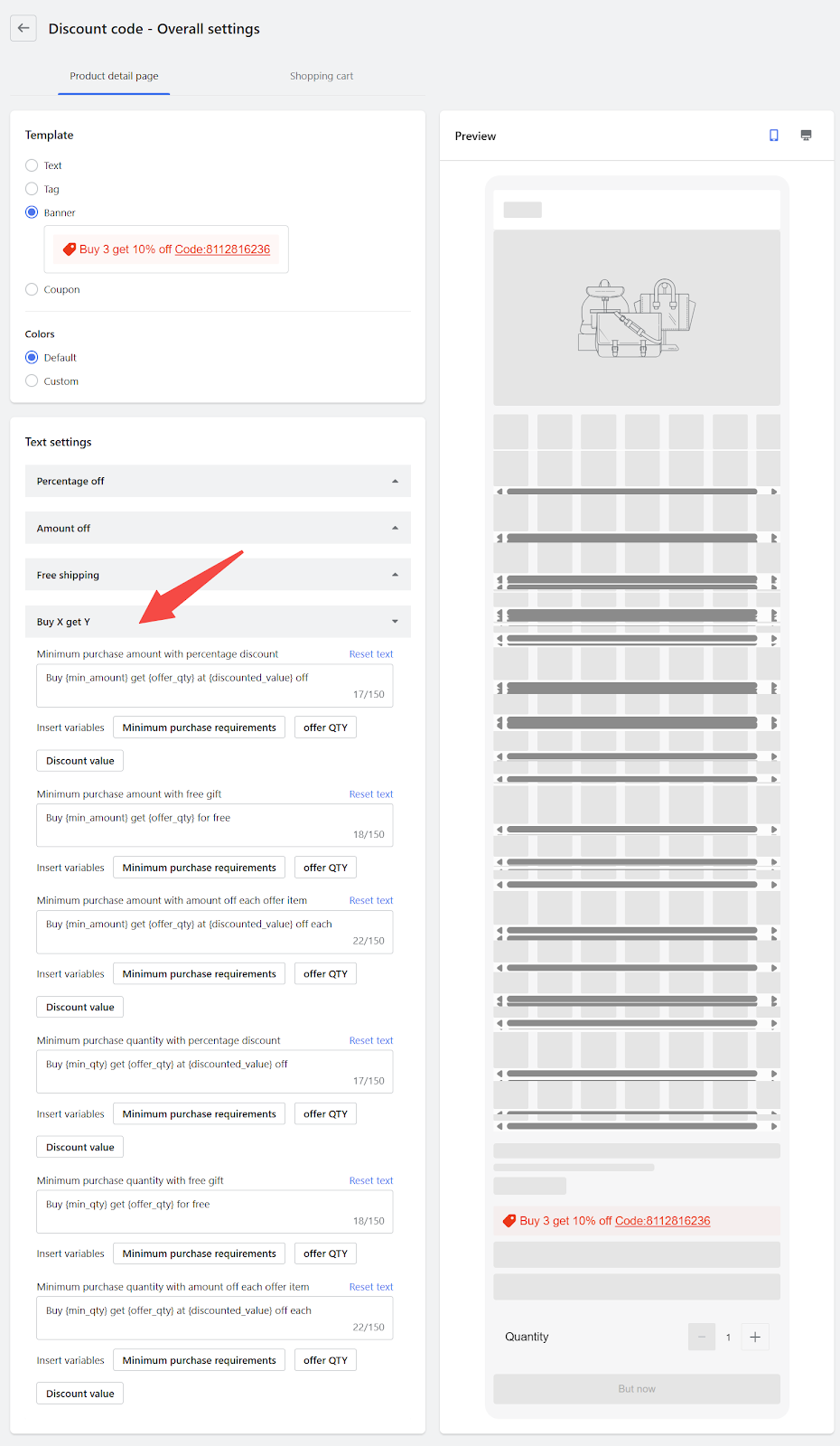Insert offer QTY in quantity percentage discount

pyautogui.click(x=325, y=1114)
